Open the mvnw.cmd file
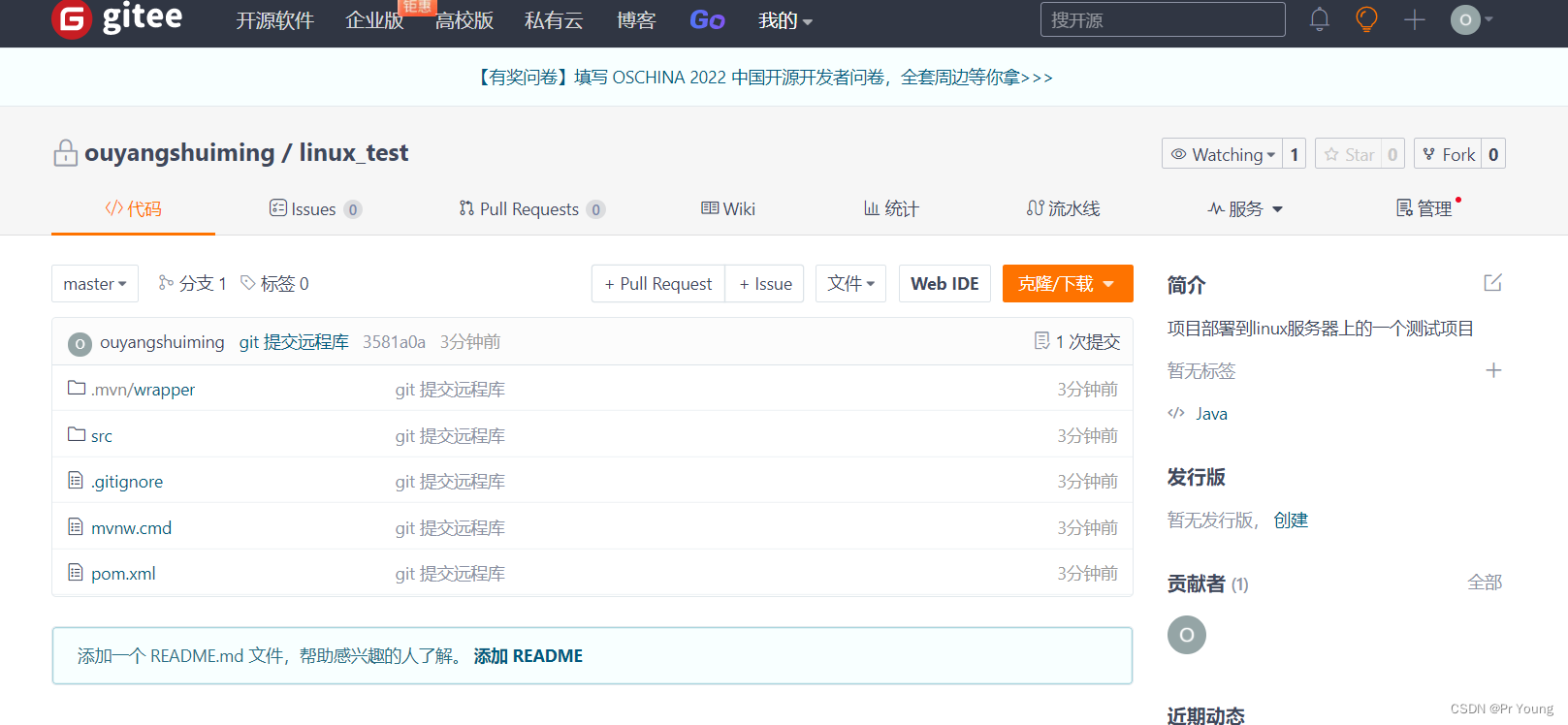This screenshot has height=725, width=1568. click(x=131, y=528)
